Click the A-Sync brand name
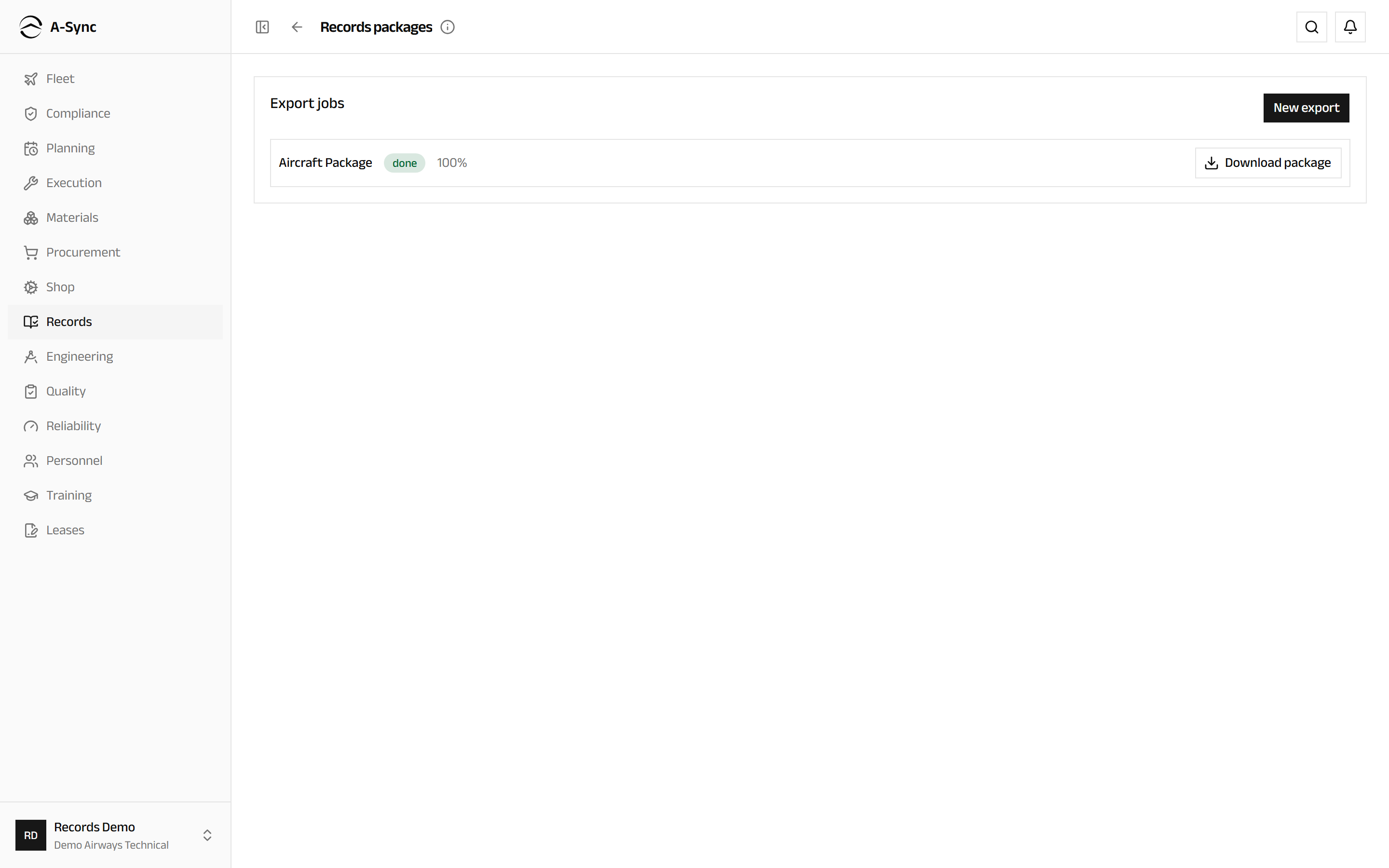This screenshot has width=1389, height=868. 73,27
